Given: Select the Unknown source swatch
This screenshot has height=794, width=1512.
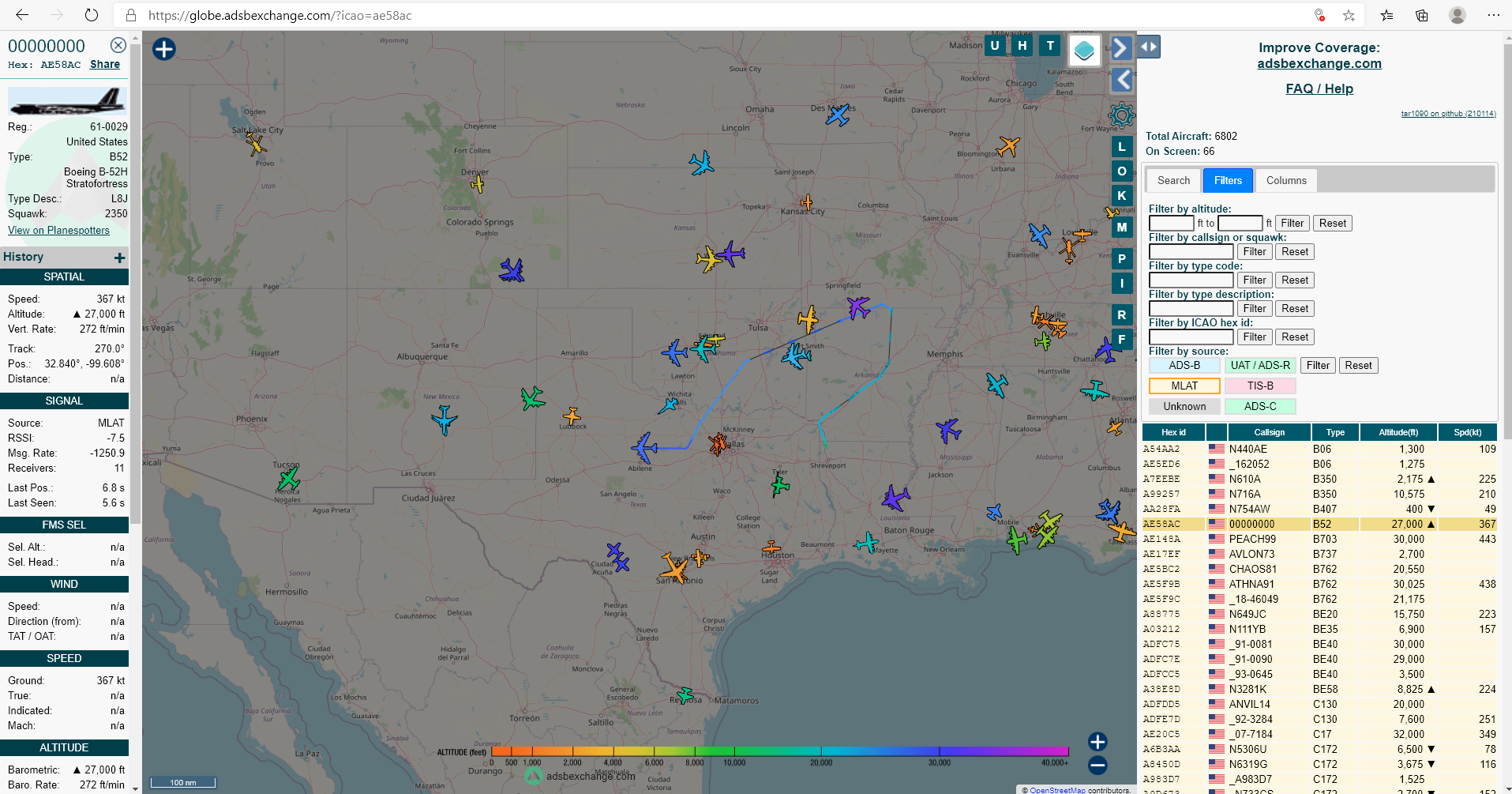Looking at the screenshot, I should (1184, 407).
